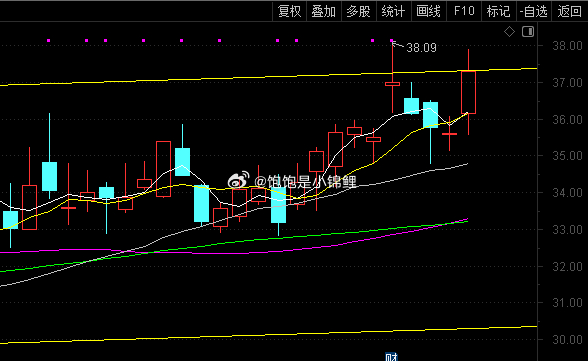Click the 38.00 price axis label
This screenshot has height=361, width=588.
click(567, 46)
